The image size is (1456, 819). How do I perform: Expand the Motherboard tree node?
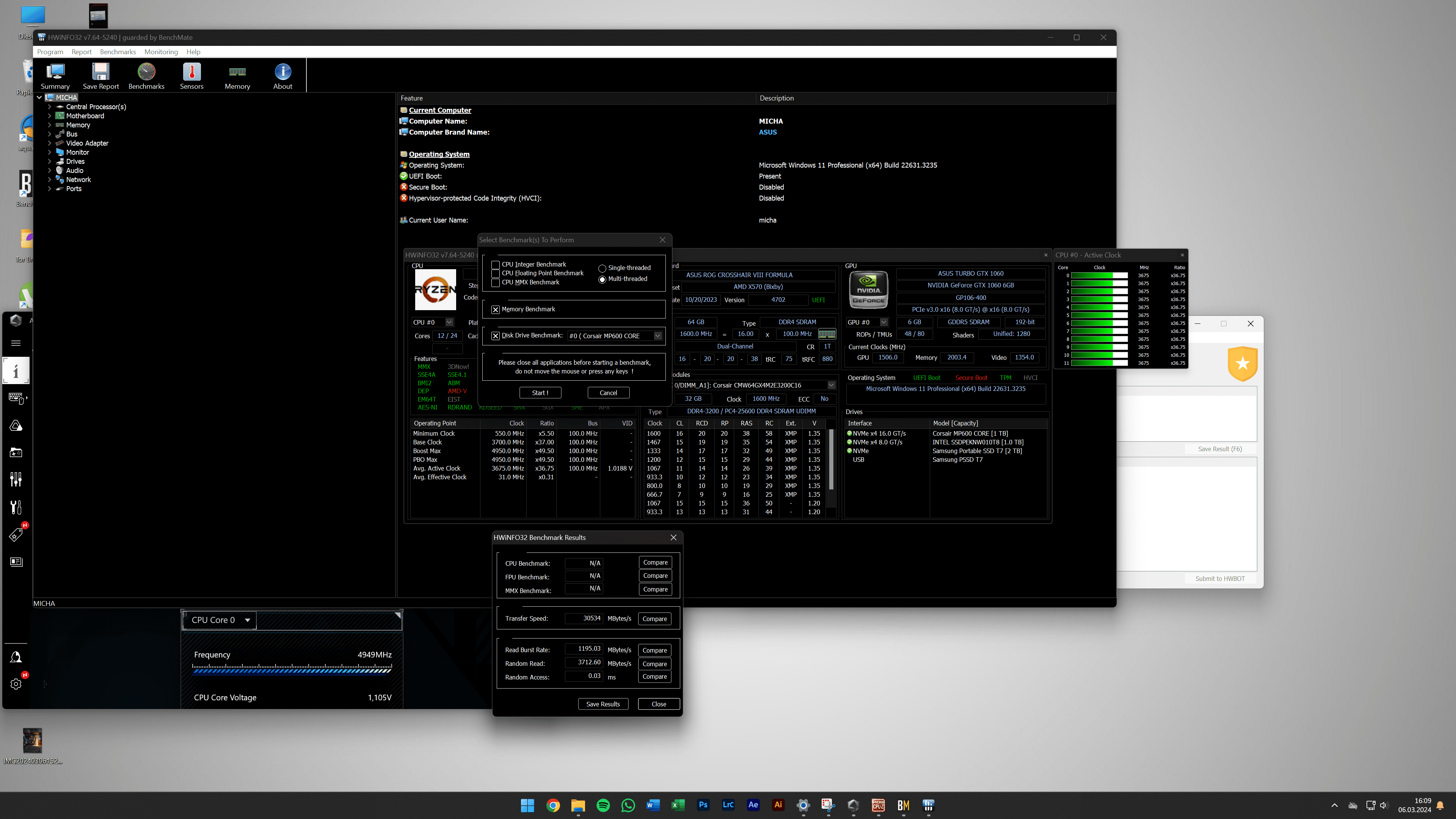click(x=49, y=116)
